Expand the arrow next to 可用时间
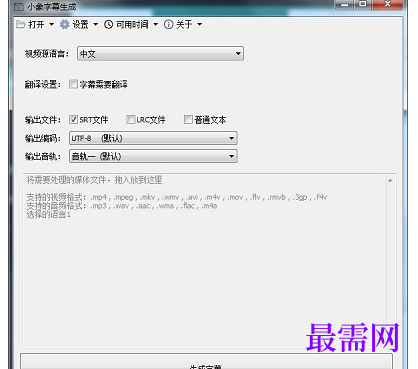This screenshot has width=418, height=369. point(155,24)
